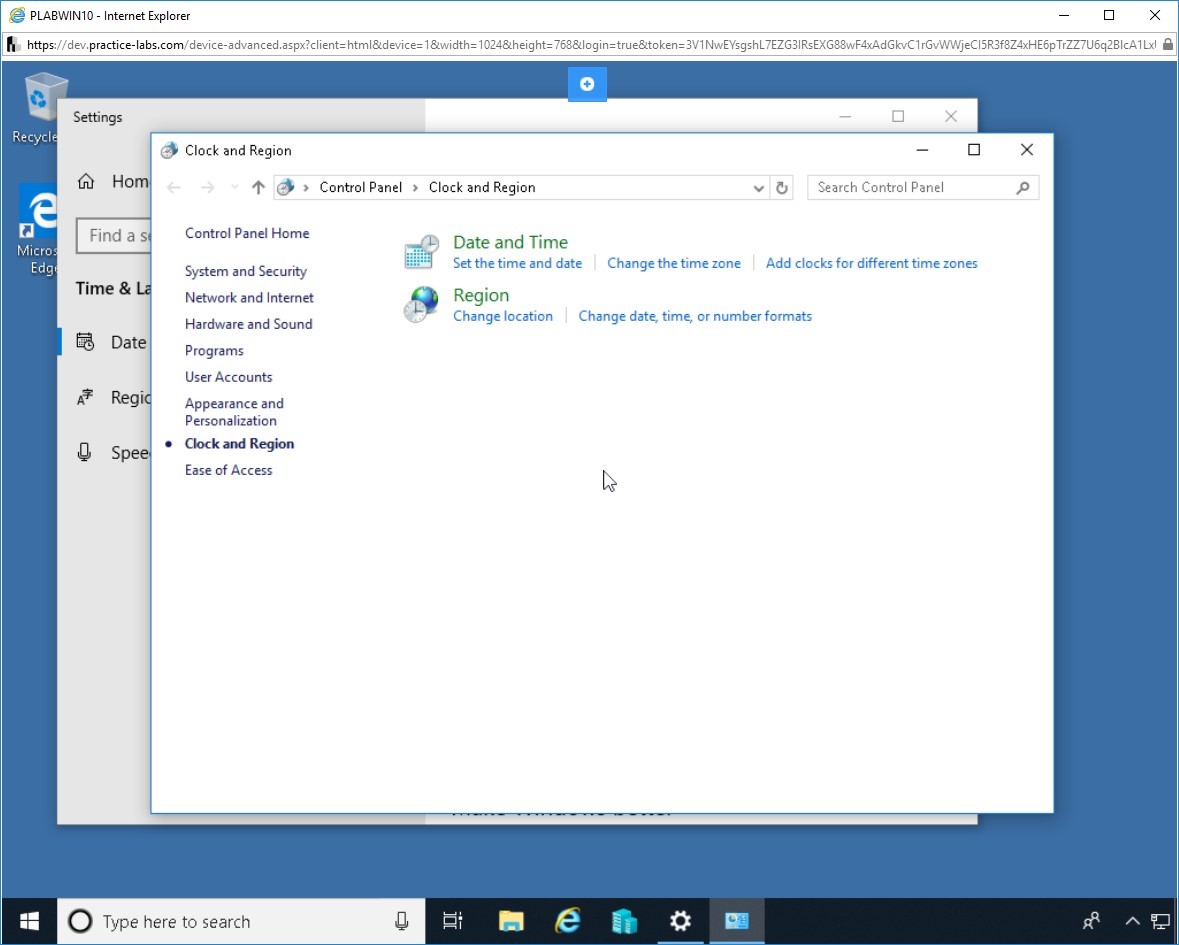Refresh the Clock and Region page

tap(782, 188)
